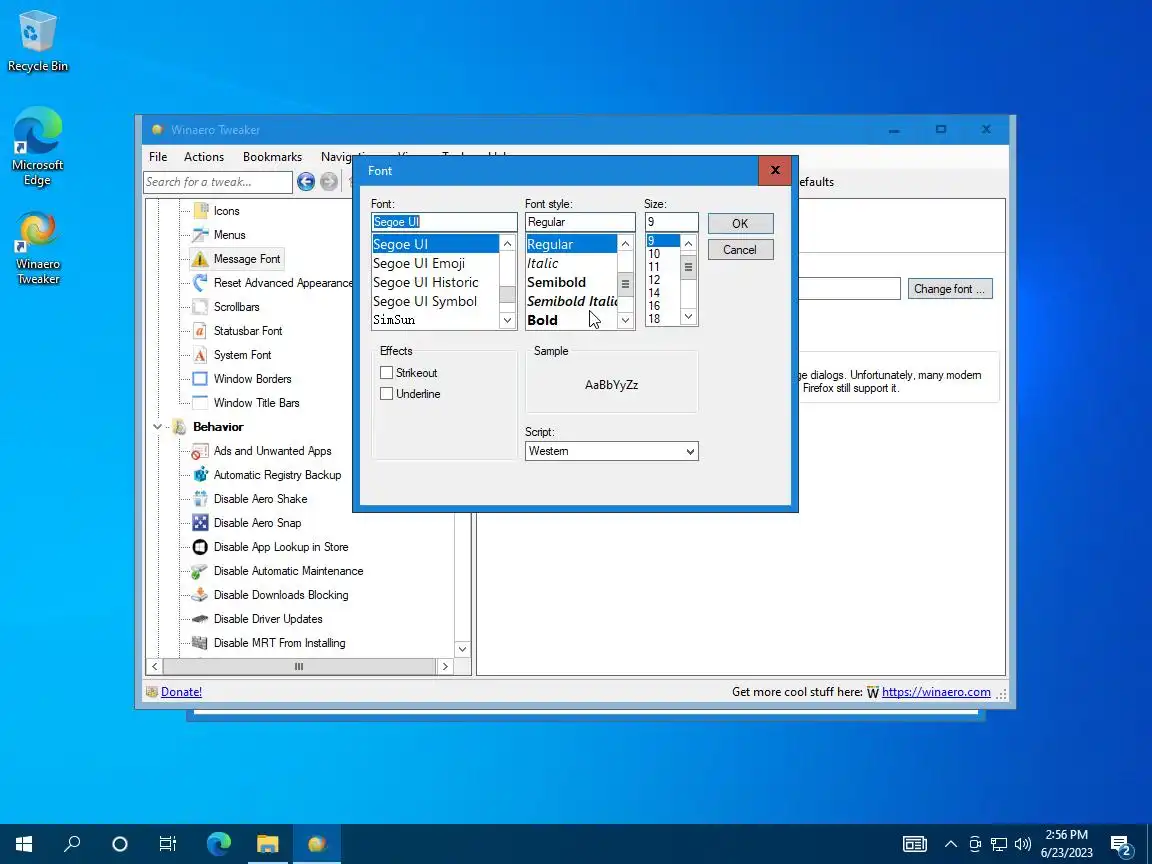Image resolution: width=1152 pixels, height=864 pixels.
Task: Click the Behavior category icon
Action: [179, 427]
